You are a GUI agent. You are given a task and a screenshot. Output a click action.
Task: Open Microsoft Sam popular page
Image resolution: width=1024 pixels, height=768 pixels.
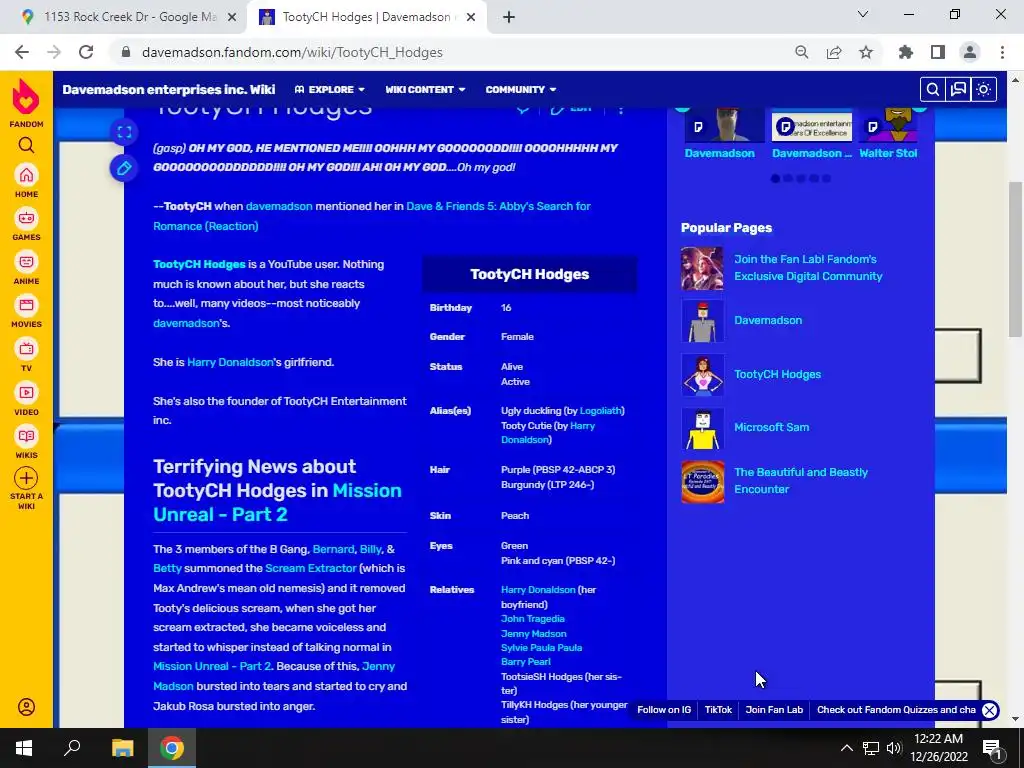tap(771, 427)
